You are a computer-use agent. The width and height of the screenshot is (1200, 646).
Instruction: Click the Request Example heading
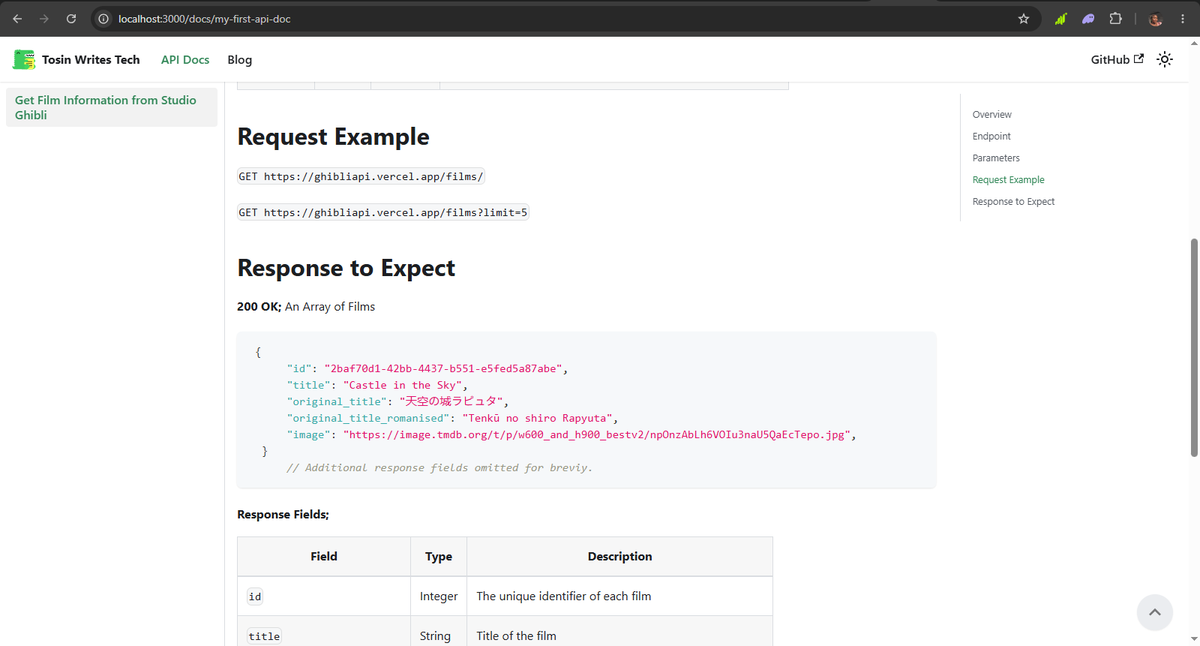(x=333, y=137)
